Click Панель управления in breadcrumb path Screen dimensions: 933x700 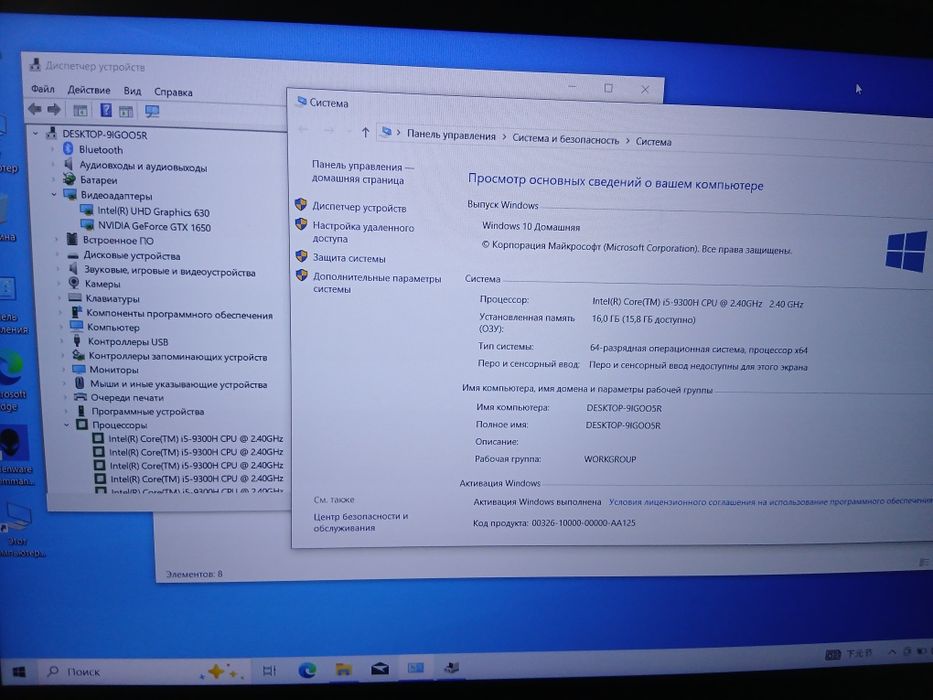[x=451, y=136]
